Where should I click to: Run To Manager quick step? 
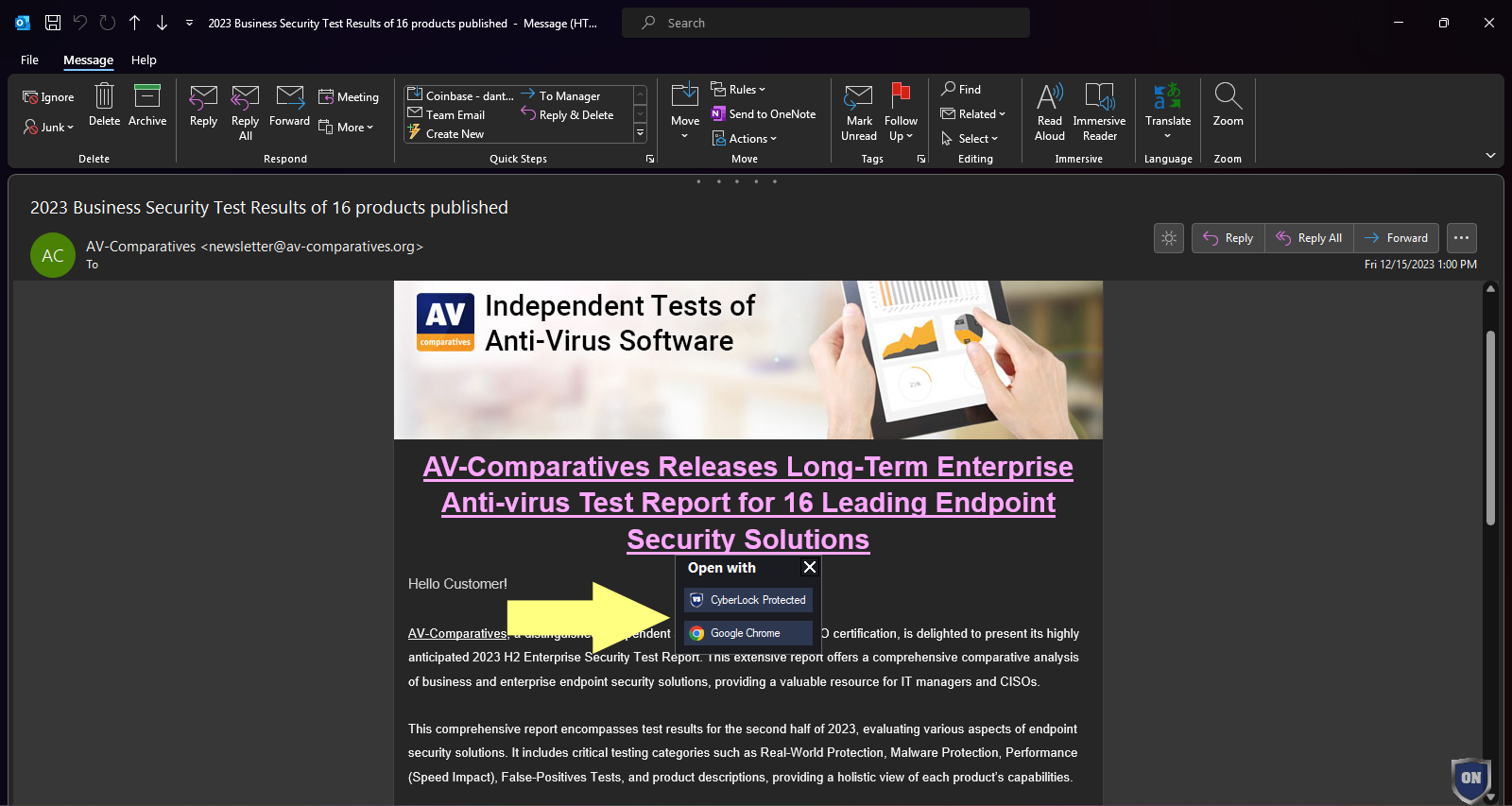tap(560, 96)
